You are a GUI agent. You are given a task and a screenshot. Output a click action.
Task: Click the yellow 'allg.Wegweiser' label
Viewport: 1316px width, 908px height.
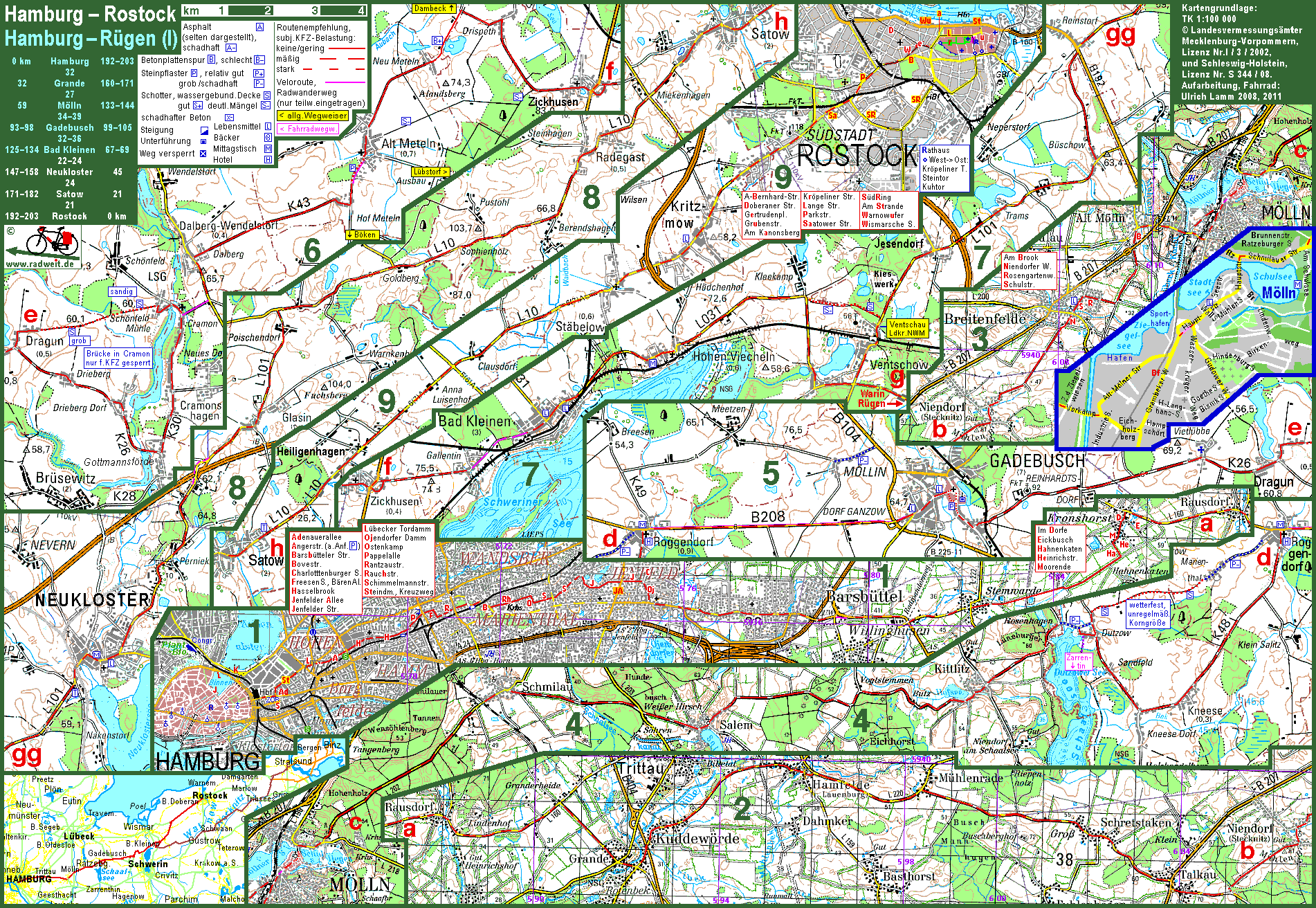coord(313,116)
